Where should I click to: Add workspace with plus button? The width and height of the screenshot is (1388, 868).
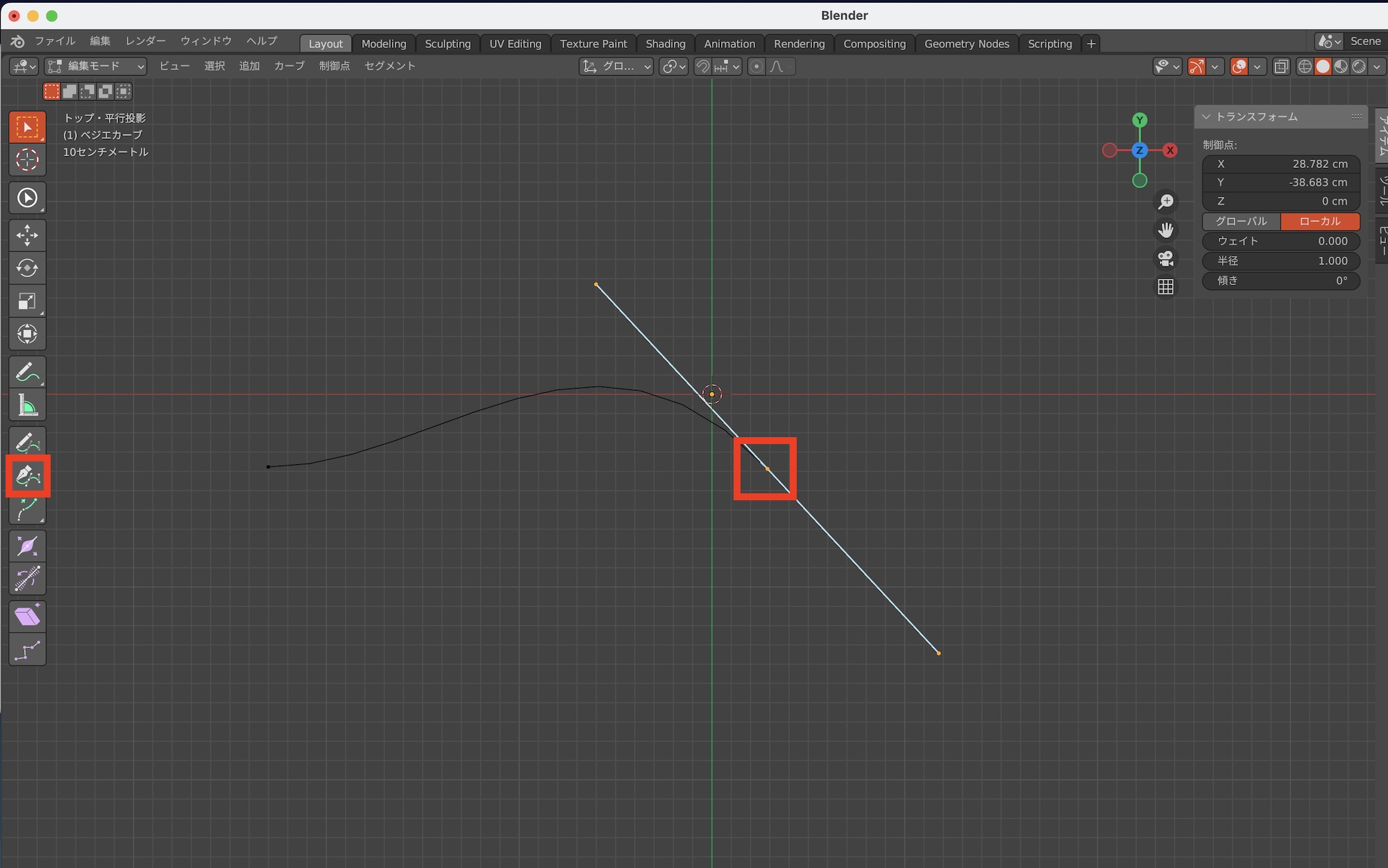pyautogui.click(x=1091, y=44)
